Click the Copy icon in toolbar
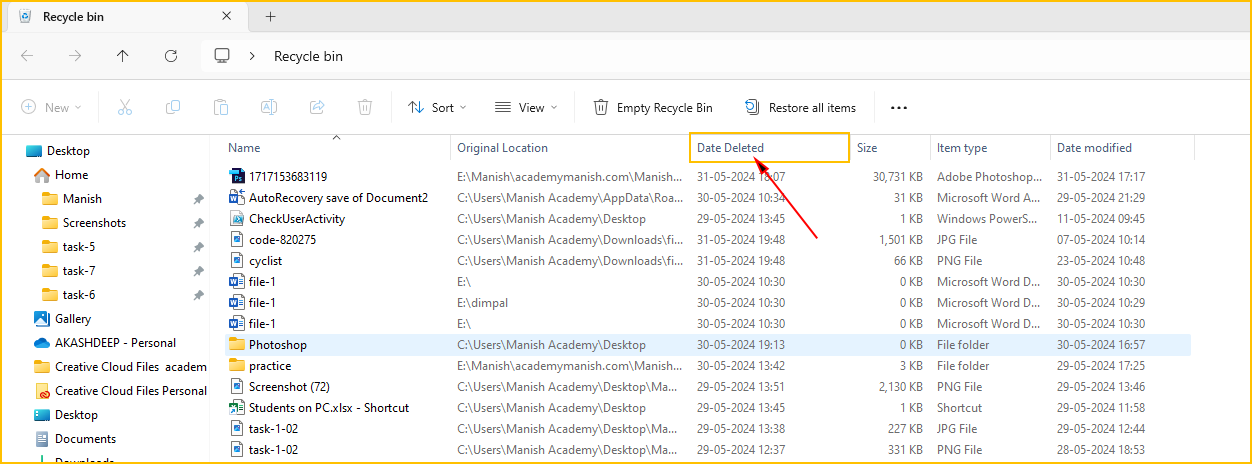 pyautogui.click(x=173, y=107)
